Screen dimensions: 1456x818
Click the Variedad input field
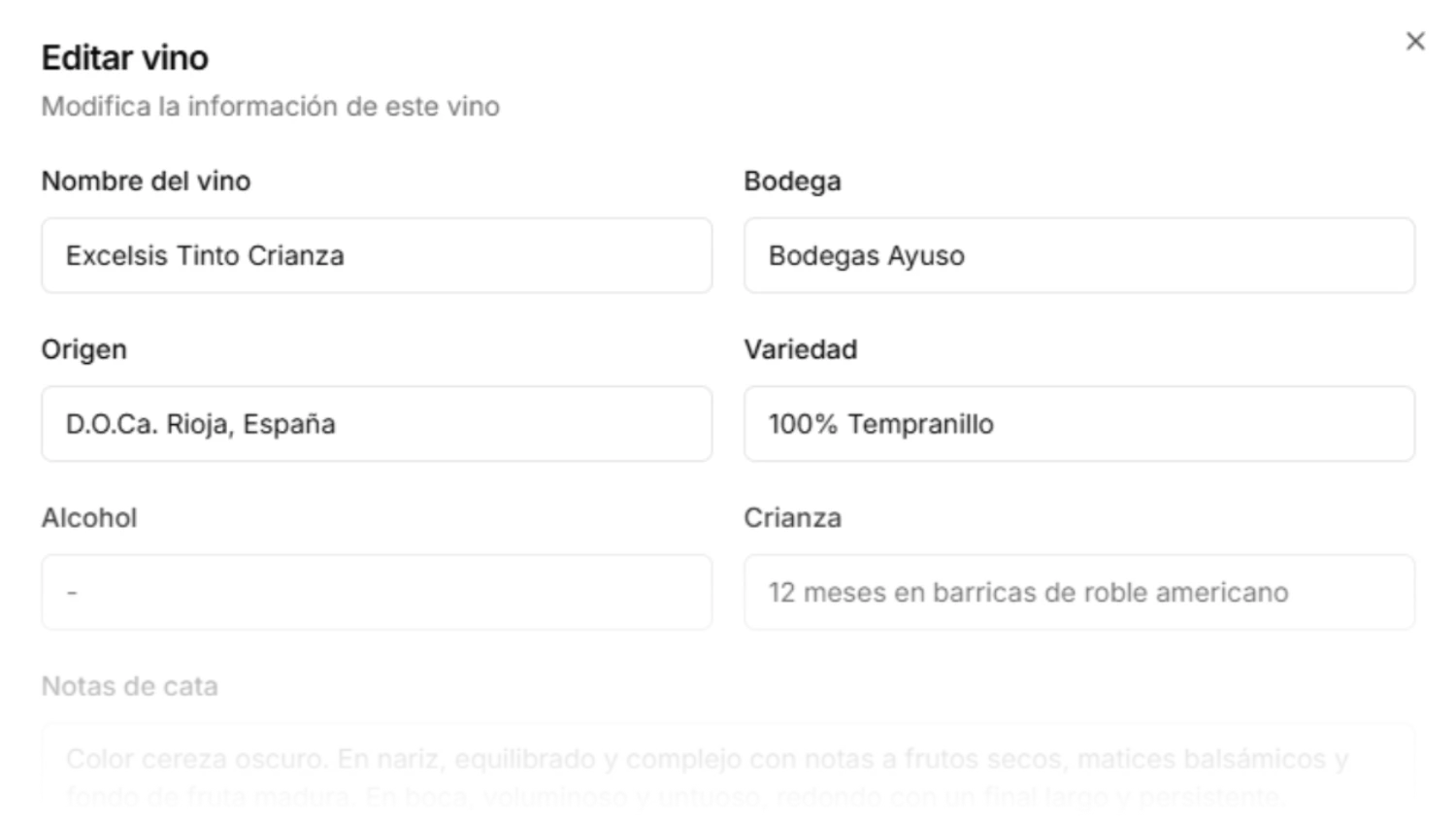pyautogui.click(x=1079, y=423)
